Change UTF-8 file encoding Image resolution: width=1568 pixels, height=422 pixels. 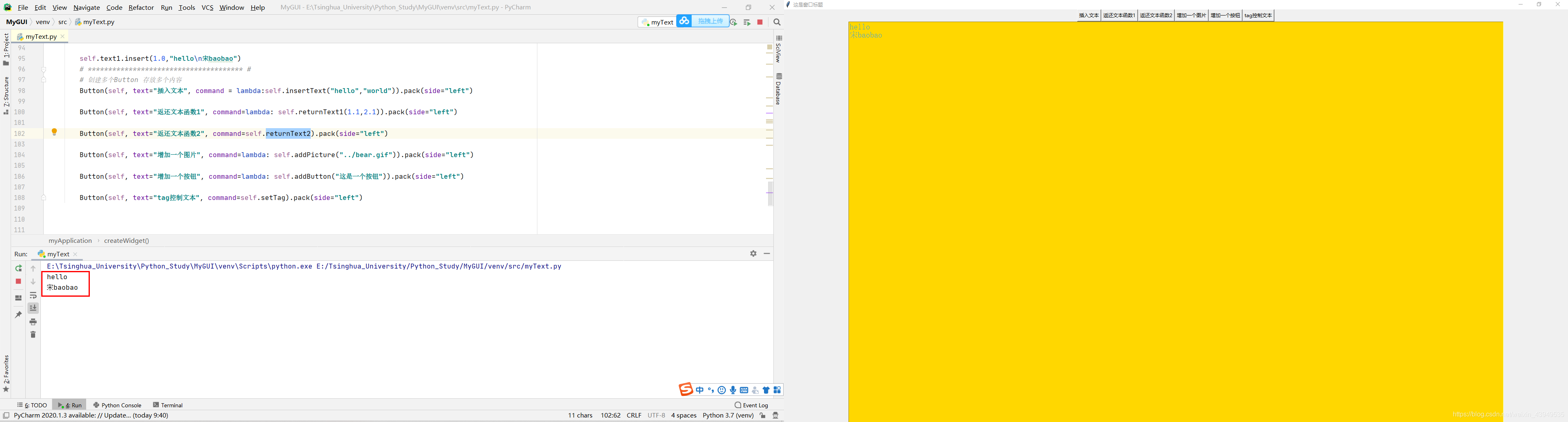[656, 415]
